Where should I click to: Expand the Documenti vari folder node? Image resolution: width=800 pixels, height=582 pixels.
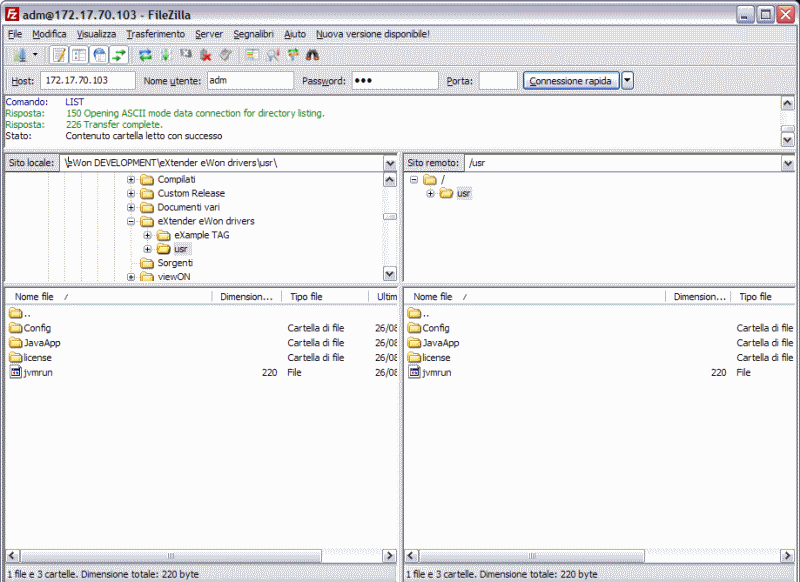(x=131, y=208)
